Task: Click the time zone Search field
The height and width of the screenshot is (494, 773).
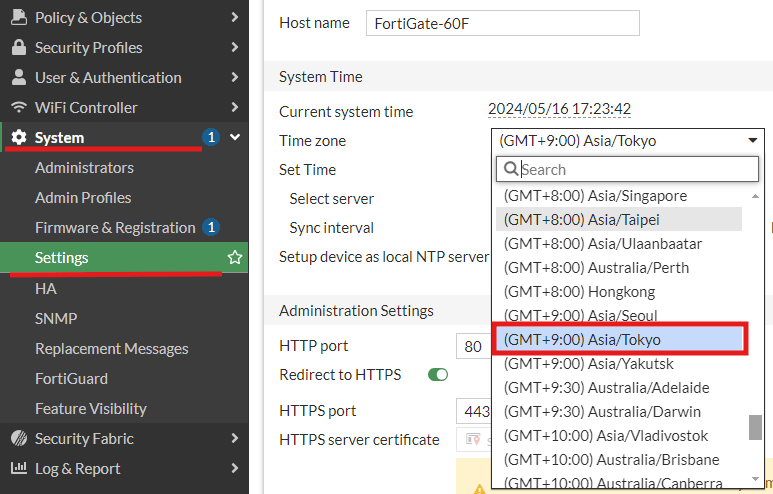Action: [627, 169]
